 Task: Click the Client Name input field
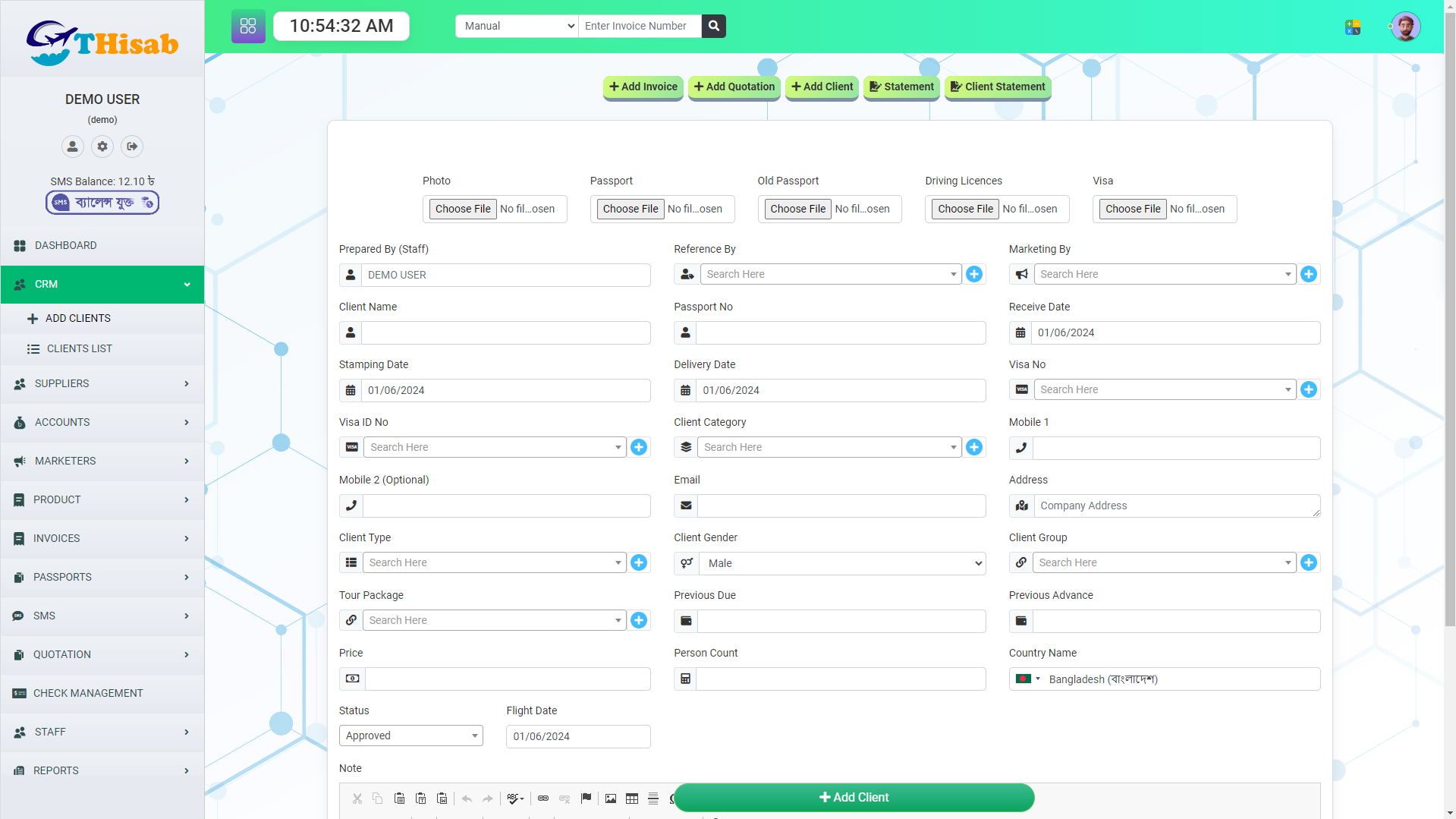pyautogui.click(x=505, y=332)
